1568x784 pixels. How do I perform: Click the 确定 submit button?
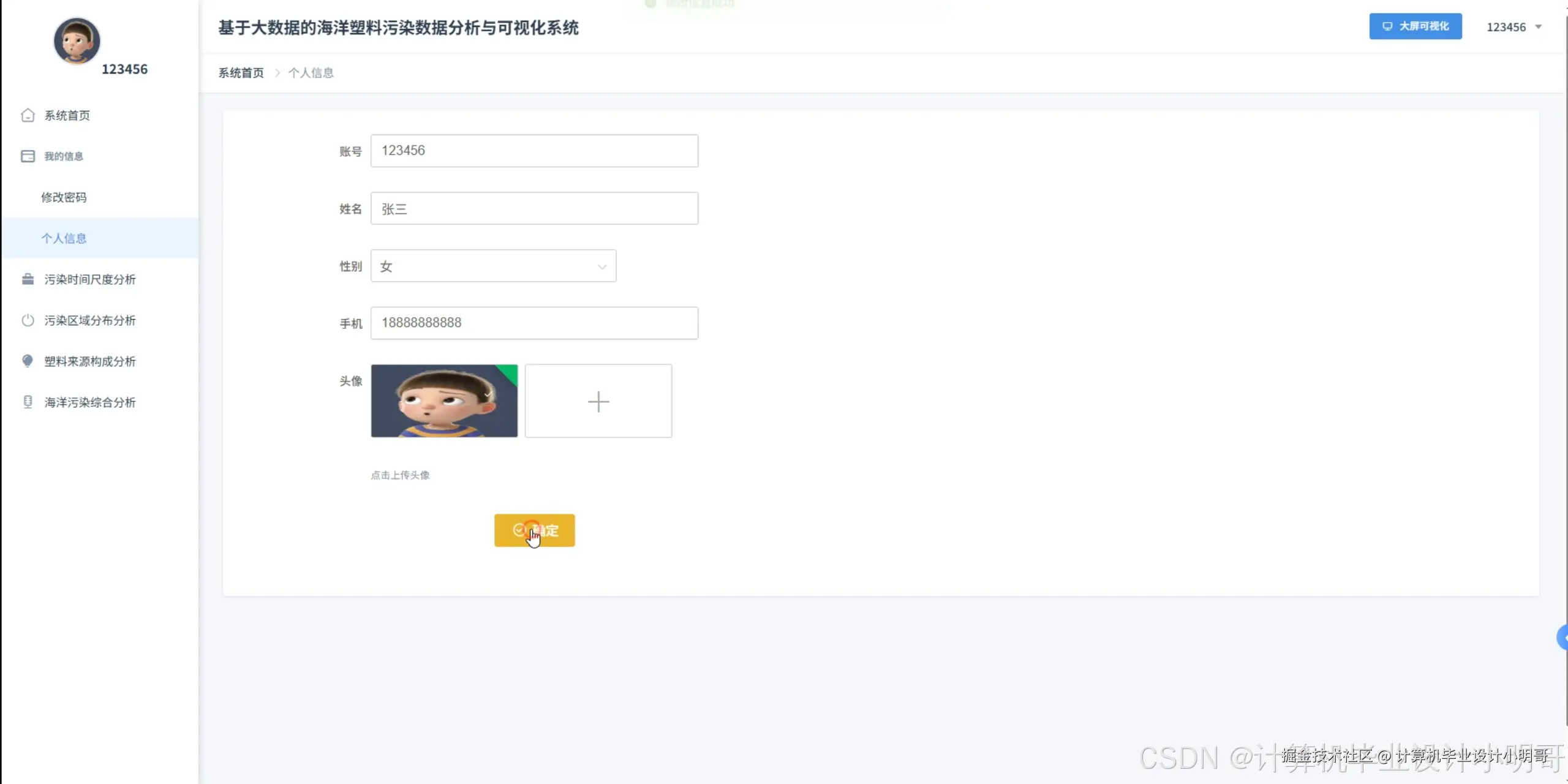534,530
